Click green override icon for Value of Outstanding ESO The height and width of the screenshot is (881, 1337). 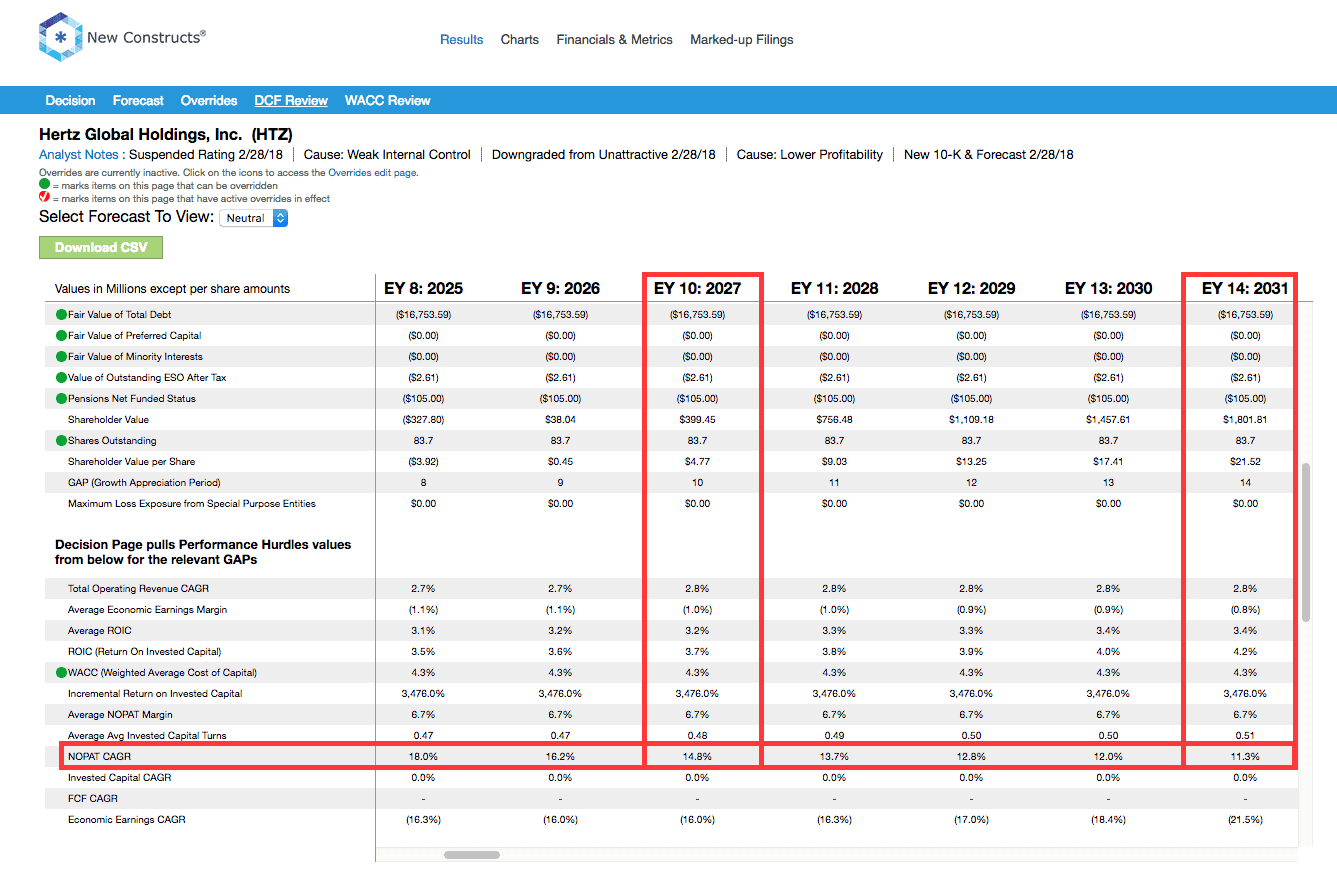(61, 378)
